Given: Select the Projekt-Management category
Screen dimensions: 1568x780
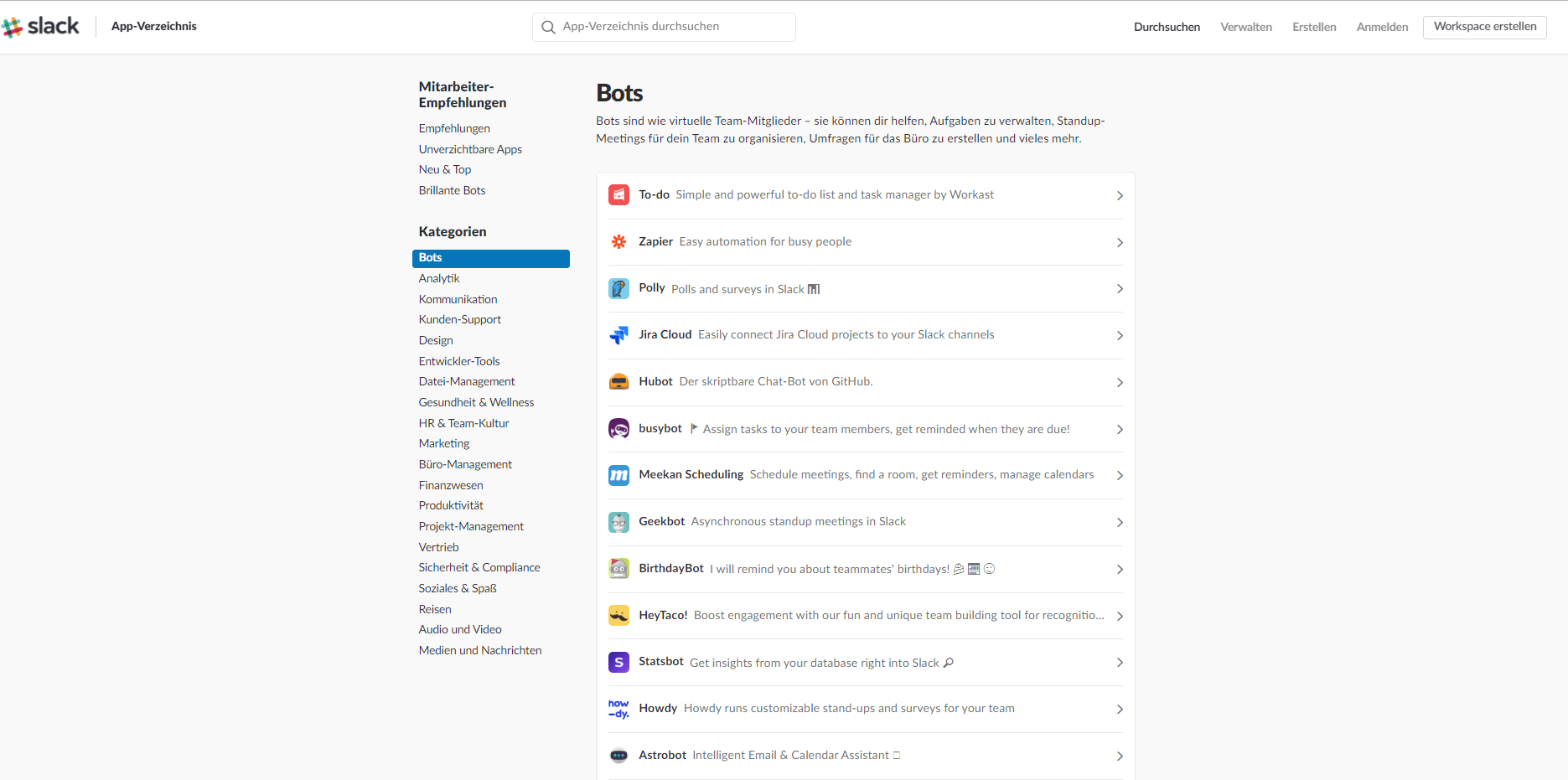Looking at the screenshot, I should pyautogui.click(x=471, y=526).
